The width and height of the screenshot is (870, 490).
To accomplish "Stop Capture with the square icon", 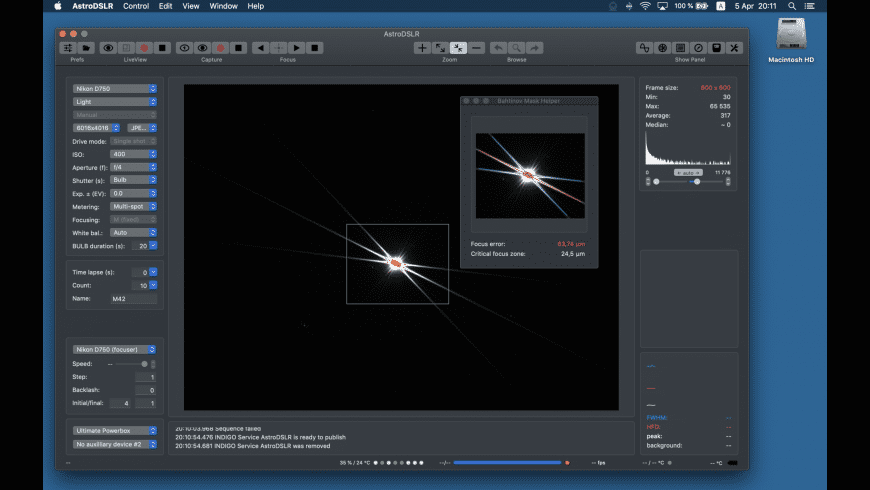I will click(239, 48).
